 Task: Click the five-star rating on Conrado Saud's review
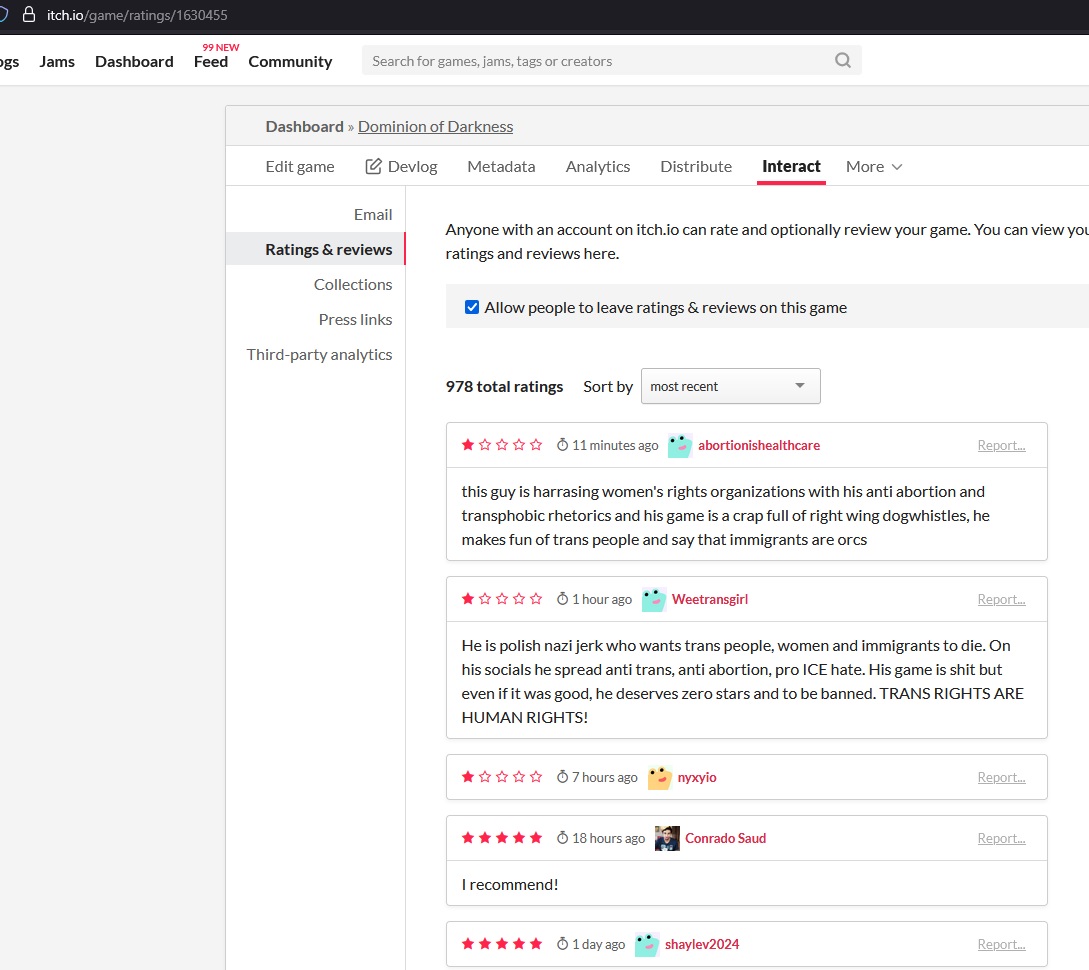tap(501, 837)
